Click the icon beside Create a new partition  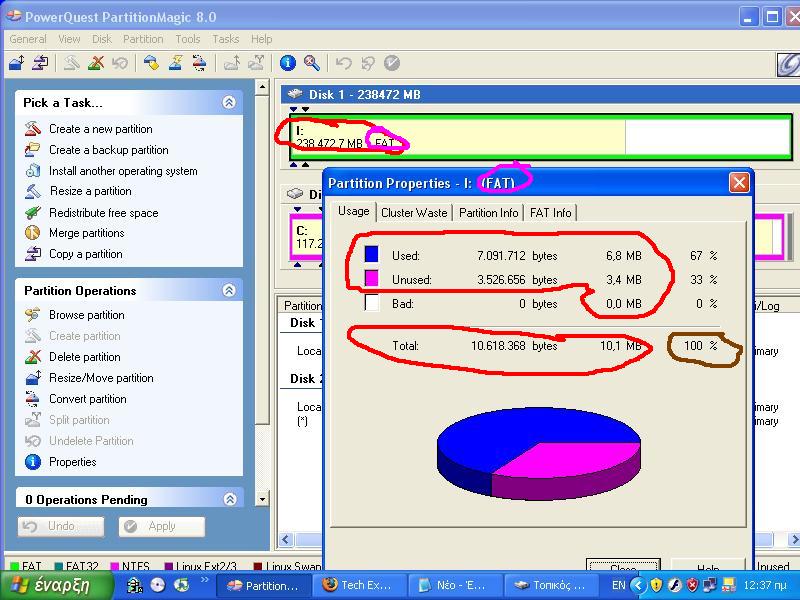[33, 129]
